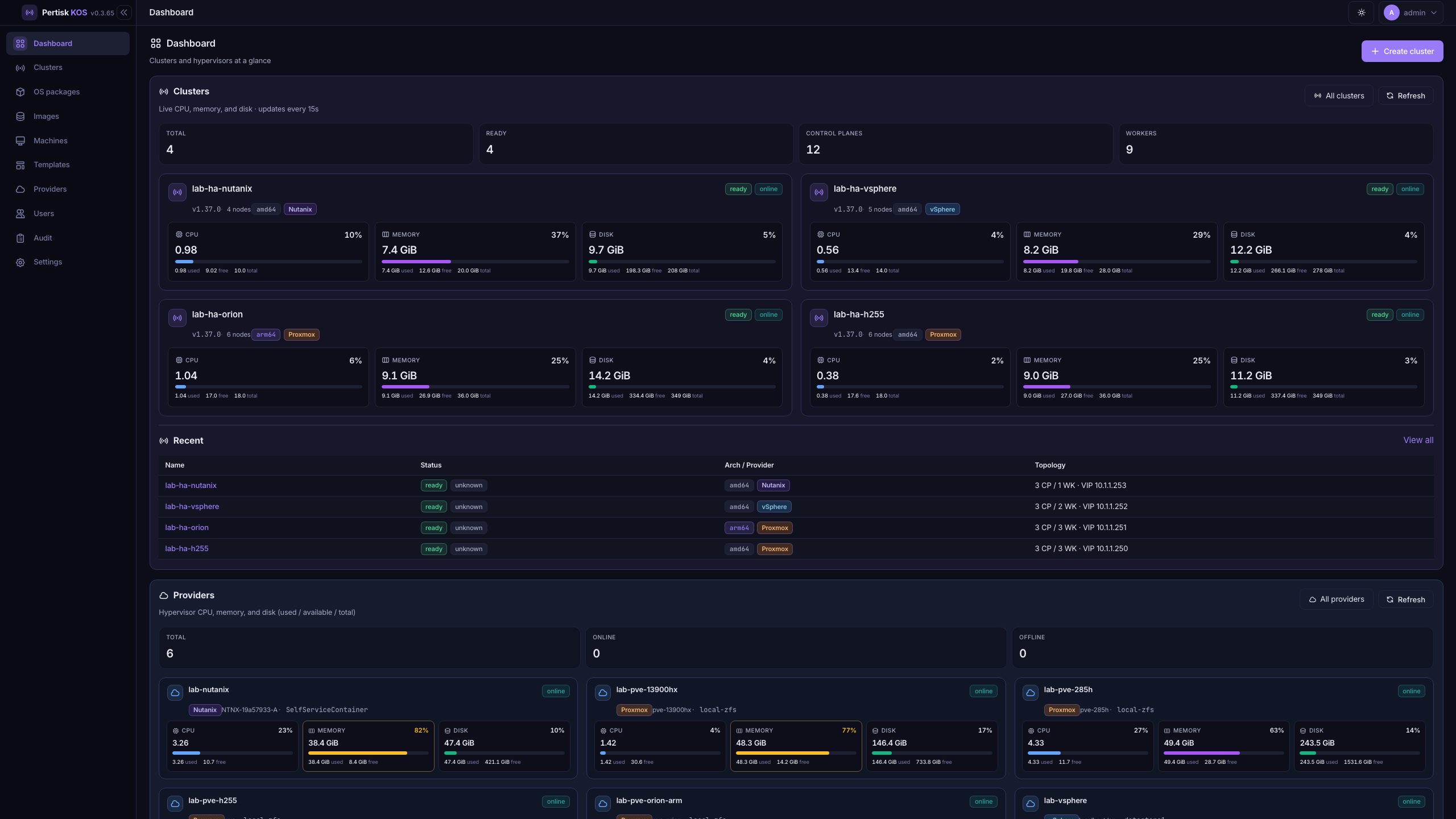
Task: Click the online badge on lab-ha-vsphere card
Action: click(x=1410, y=189)
